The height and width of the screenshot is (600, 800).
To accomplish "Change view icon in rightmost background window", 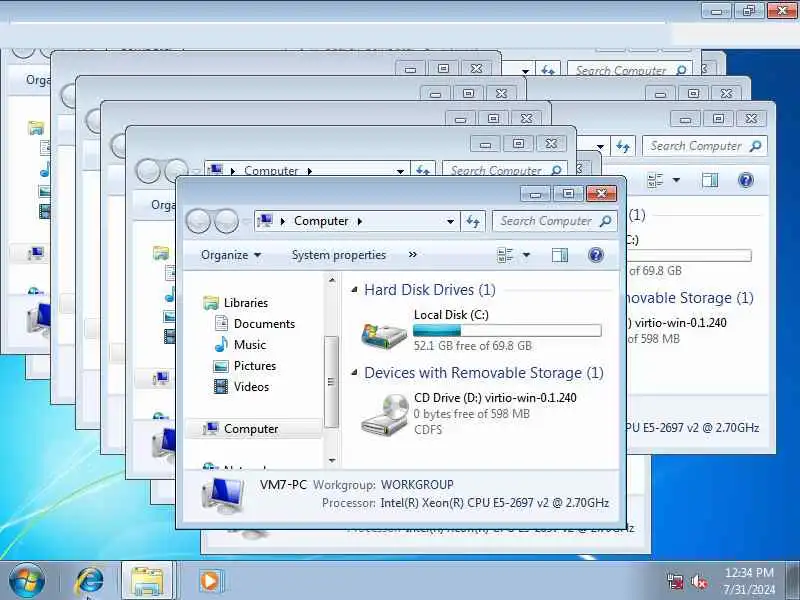I will pyautogui.click(x=655, y=180).
